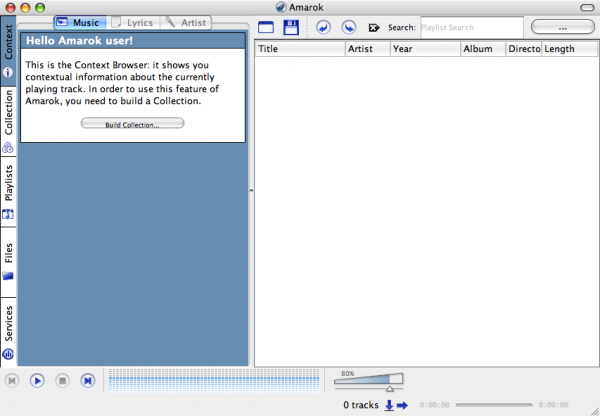The height and width of the screenshot is (416, 600).
Task: Click the volume slider triangle handle
Action: (x=390, y=389)
